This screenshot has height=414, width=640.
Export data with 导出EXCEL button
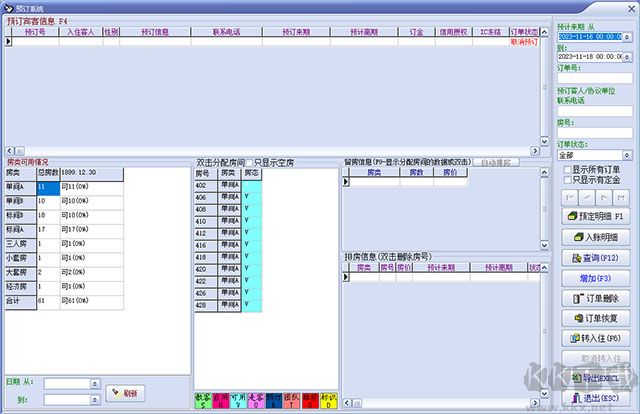(x=597, y=377)
